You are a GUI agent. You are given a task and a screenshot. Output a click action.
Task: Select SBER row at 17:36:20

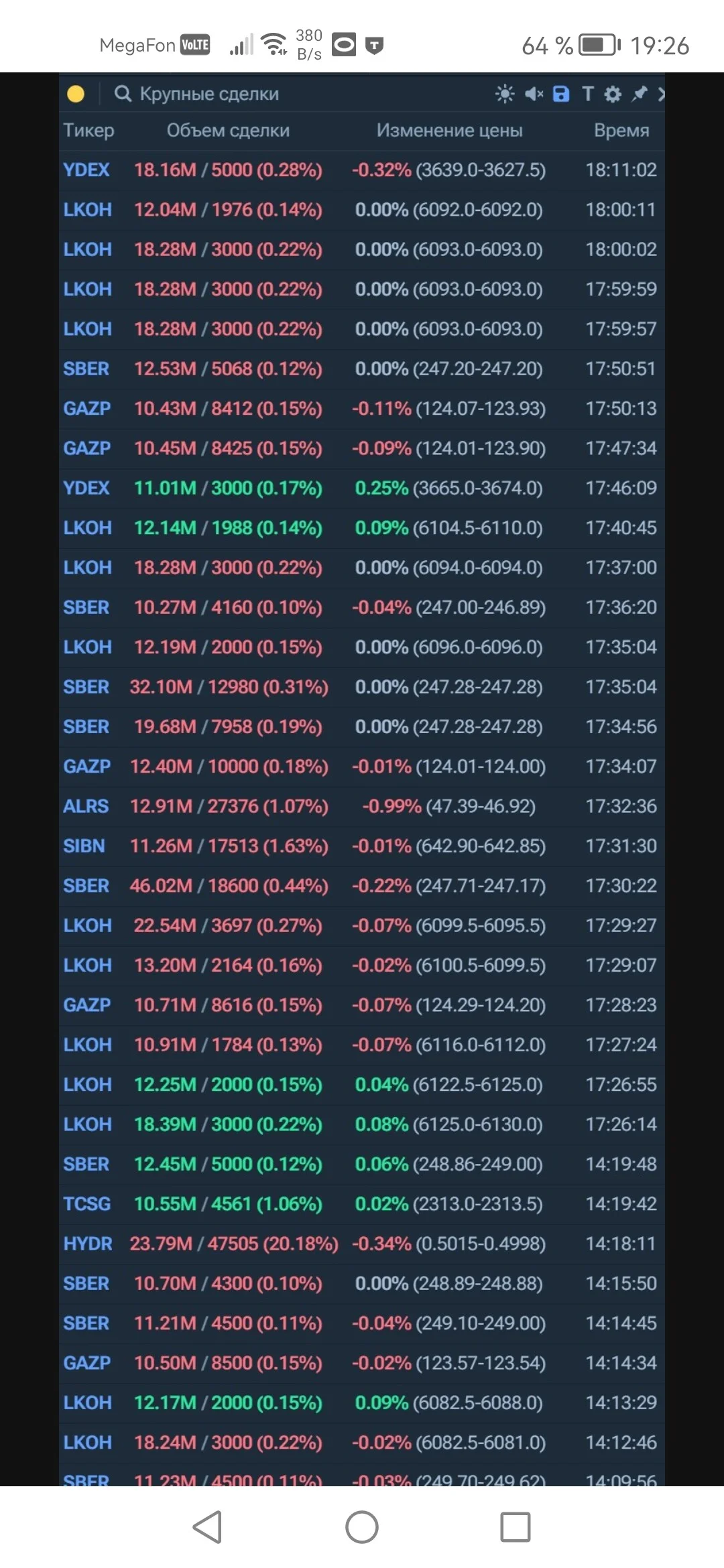pyautogui.click(x=362, y=608)
